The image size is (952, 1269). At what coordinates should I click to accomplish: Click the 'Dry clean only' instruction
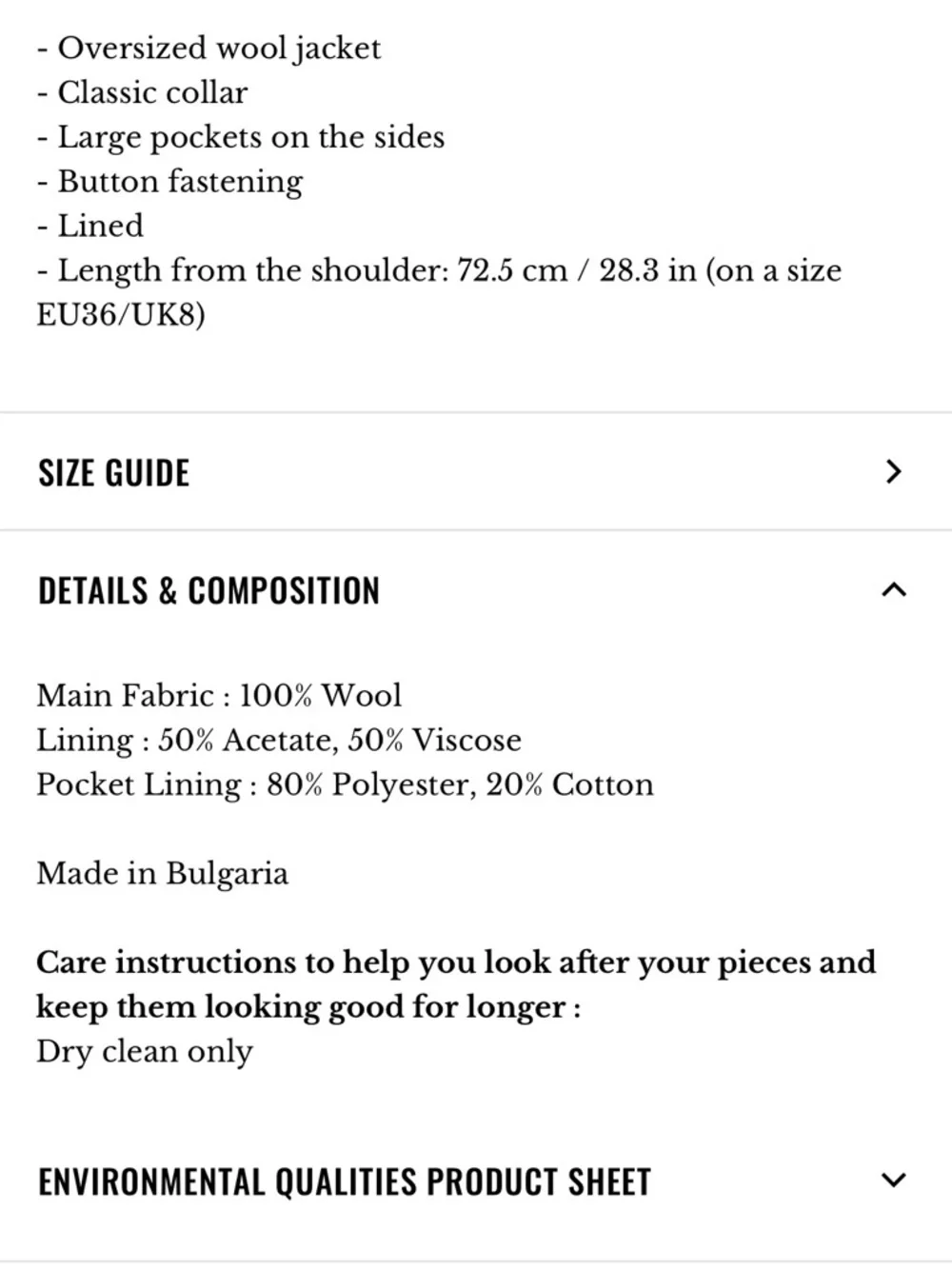click(145, 1051)
